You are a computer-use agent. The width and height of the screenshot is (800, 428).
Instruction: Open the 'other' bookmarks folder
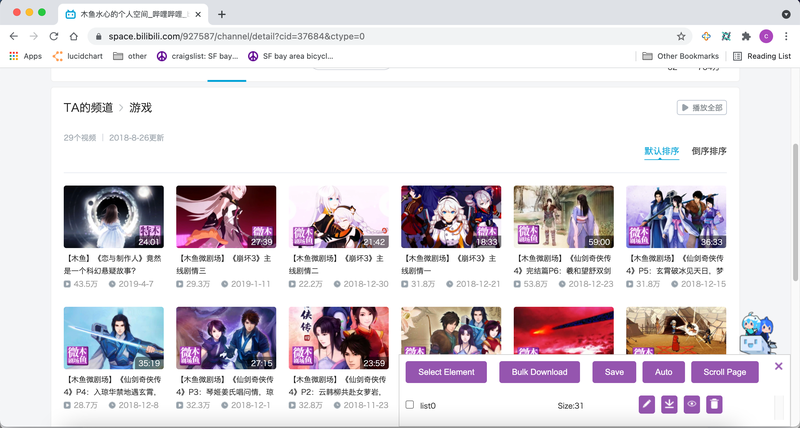(130, 56)
